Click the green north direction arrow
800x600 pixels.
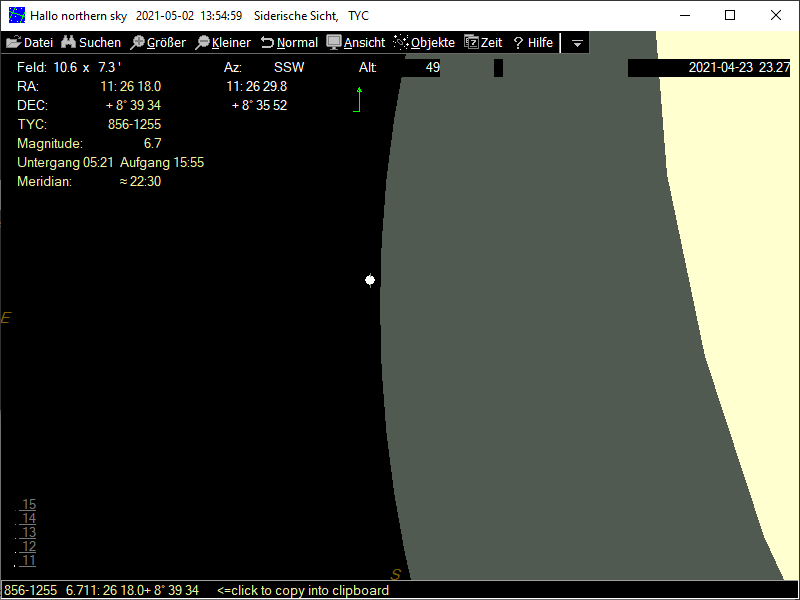tap(359, 98)
